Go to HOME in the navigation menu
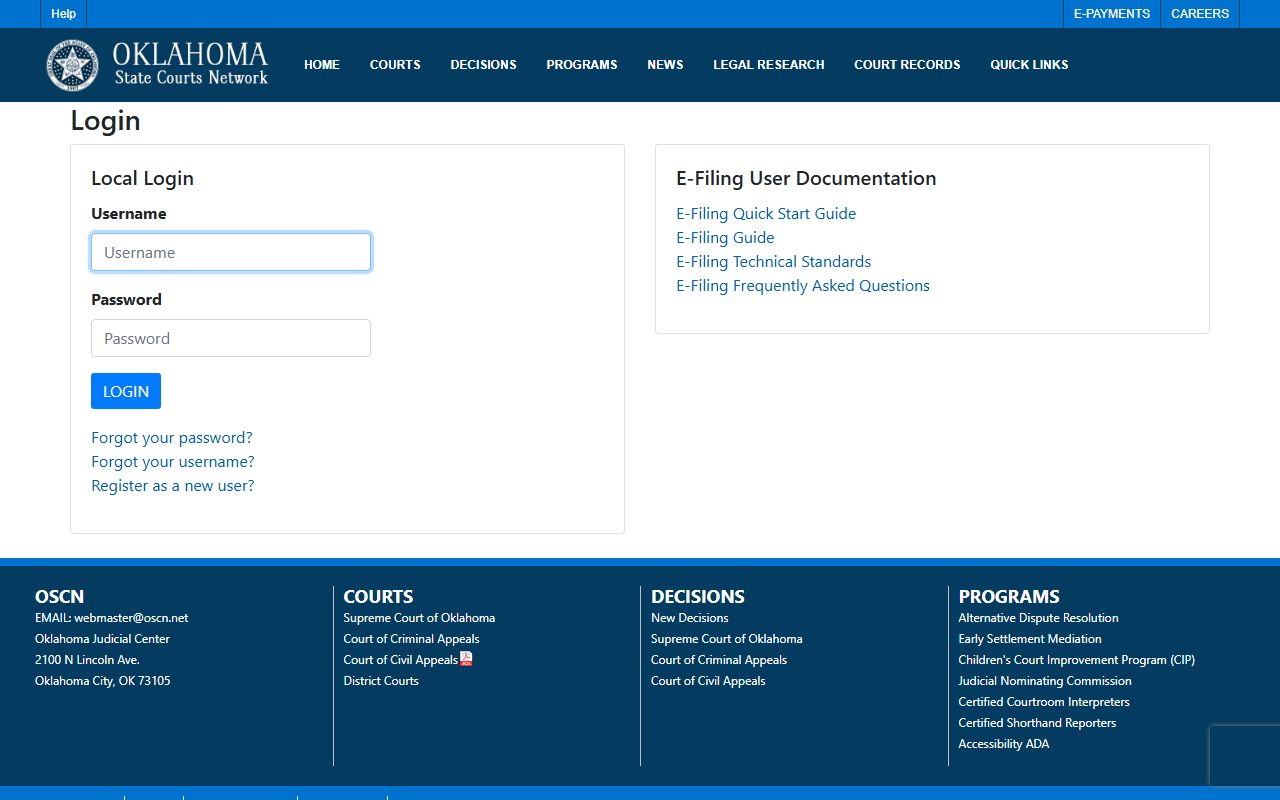This screenshot has width=1280, height=800. 322,65
